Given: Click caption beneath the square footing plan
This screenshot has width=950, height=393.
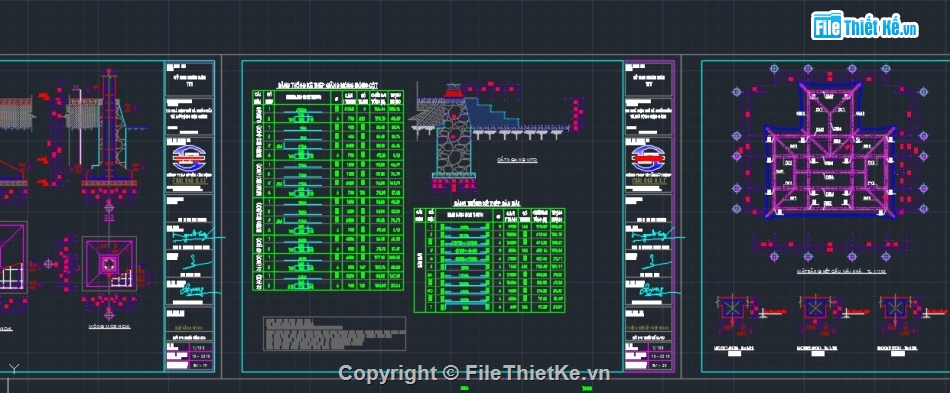Looking at the screenshot, I should point(110,326).
